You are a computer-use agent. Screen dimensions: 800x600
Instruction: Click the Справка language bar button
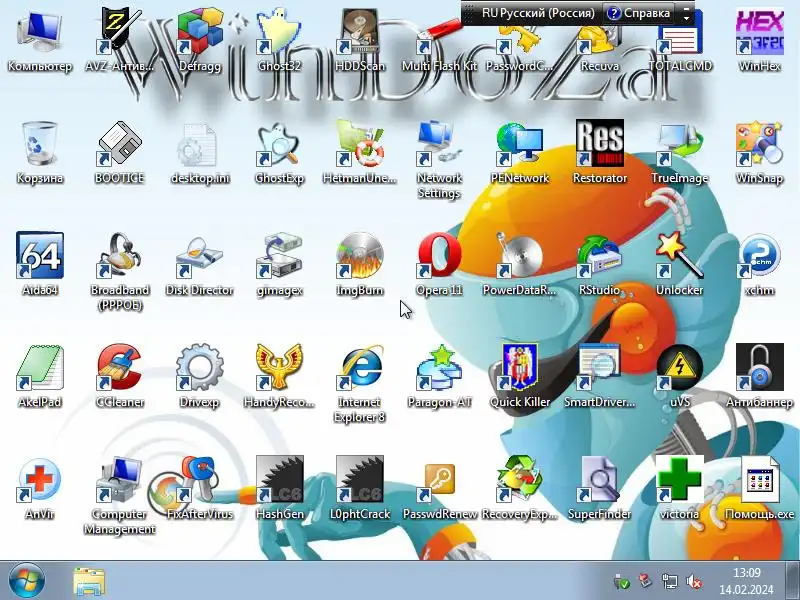click(x=639, y=13)
